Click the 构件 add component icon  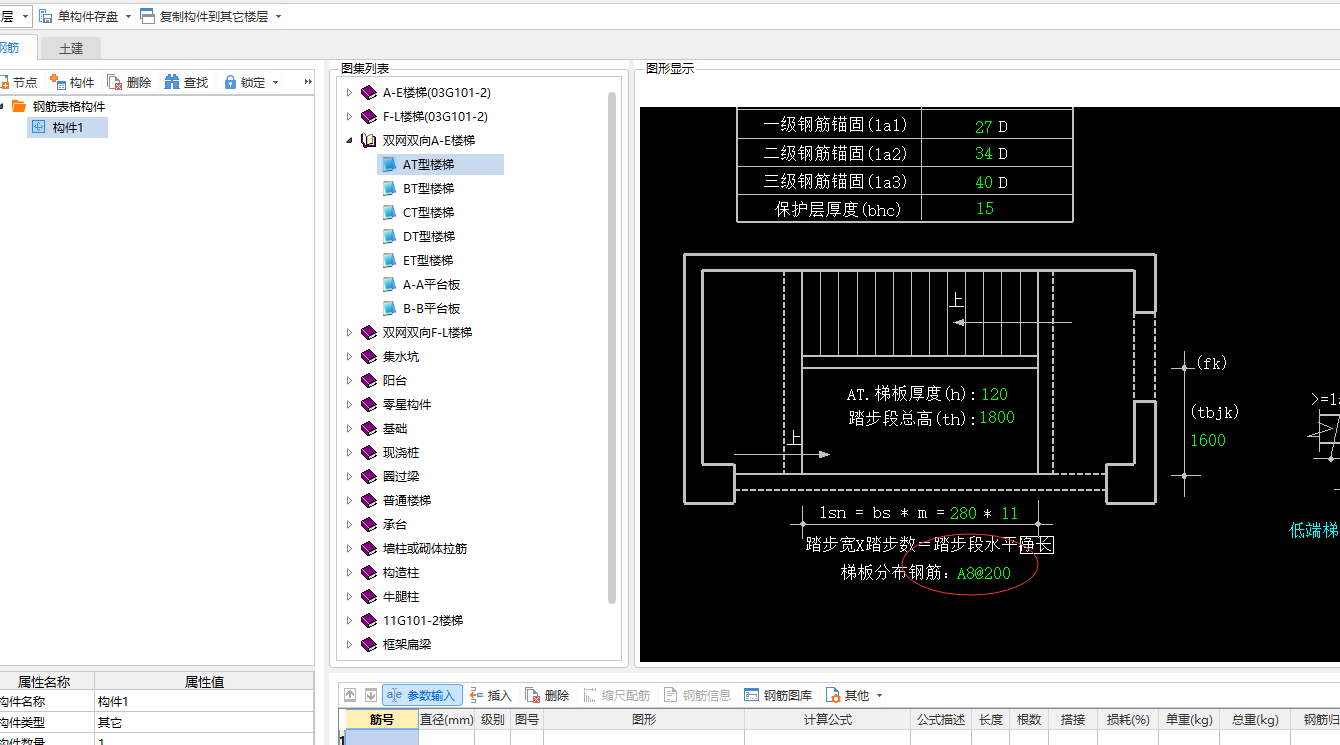(x=57, y=82)
